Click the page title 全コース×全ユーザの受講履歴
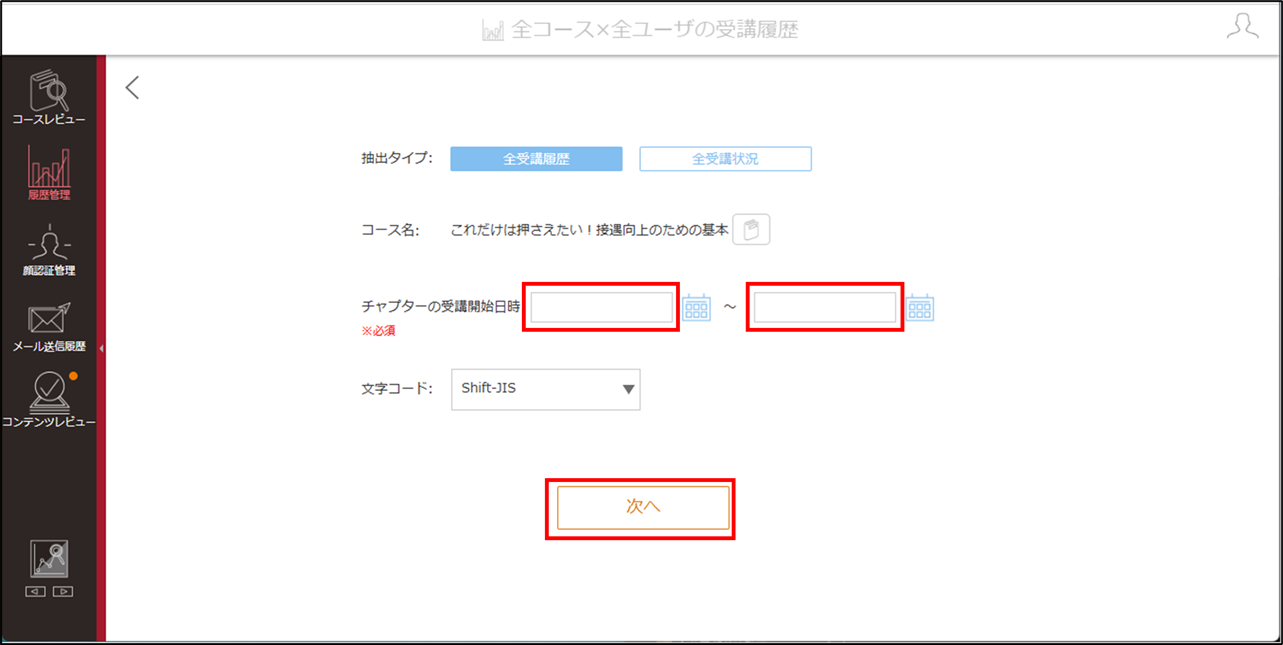This screenshot has height=645, width=1283. click(655, 30)
